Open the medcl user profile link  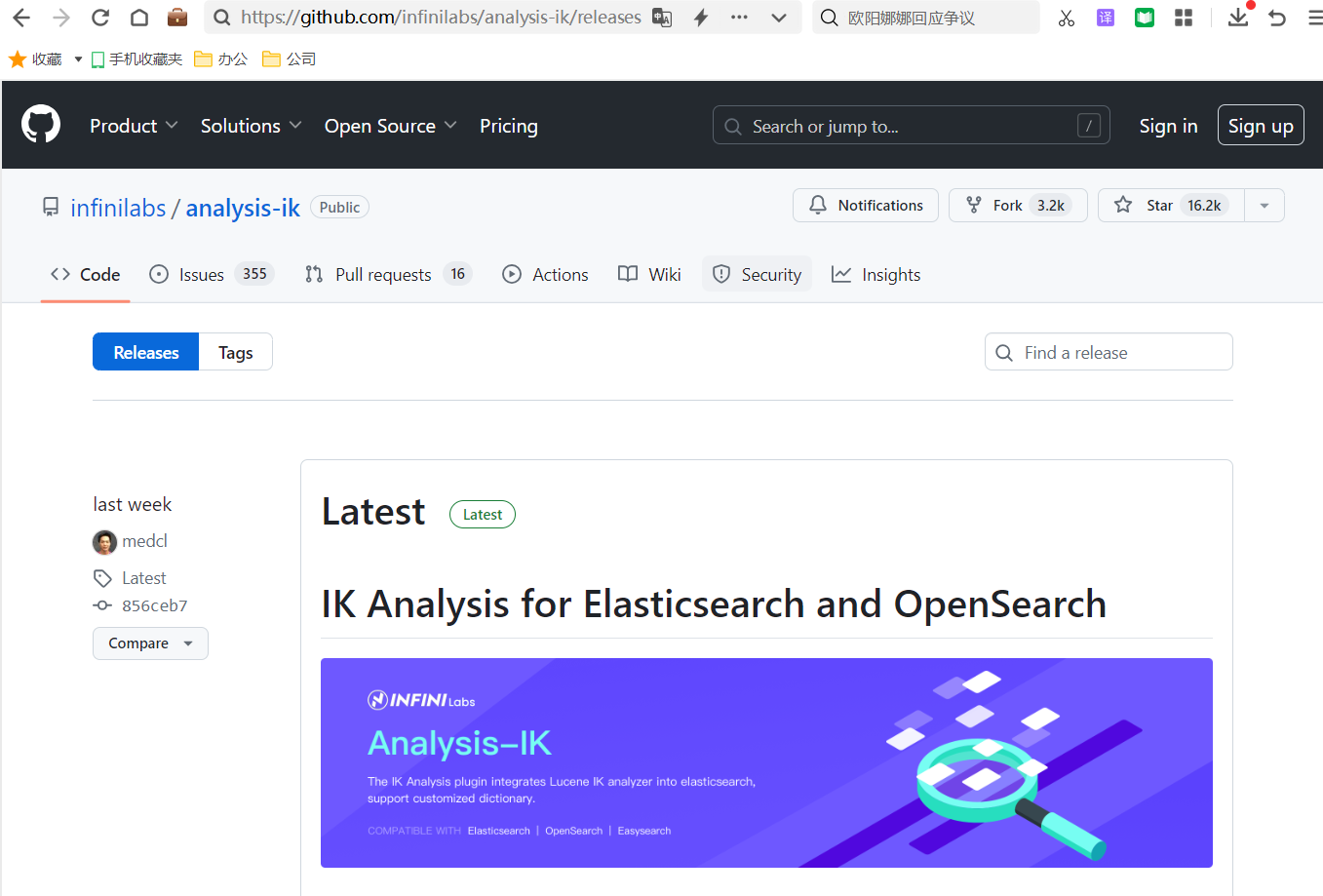[x=144, y=541]
